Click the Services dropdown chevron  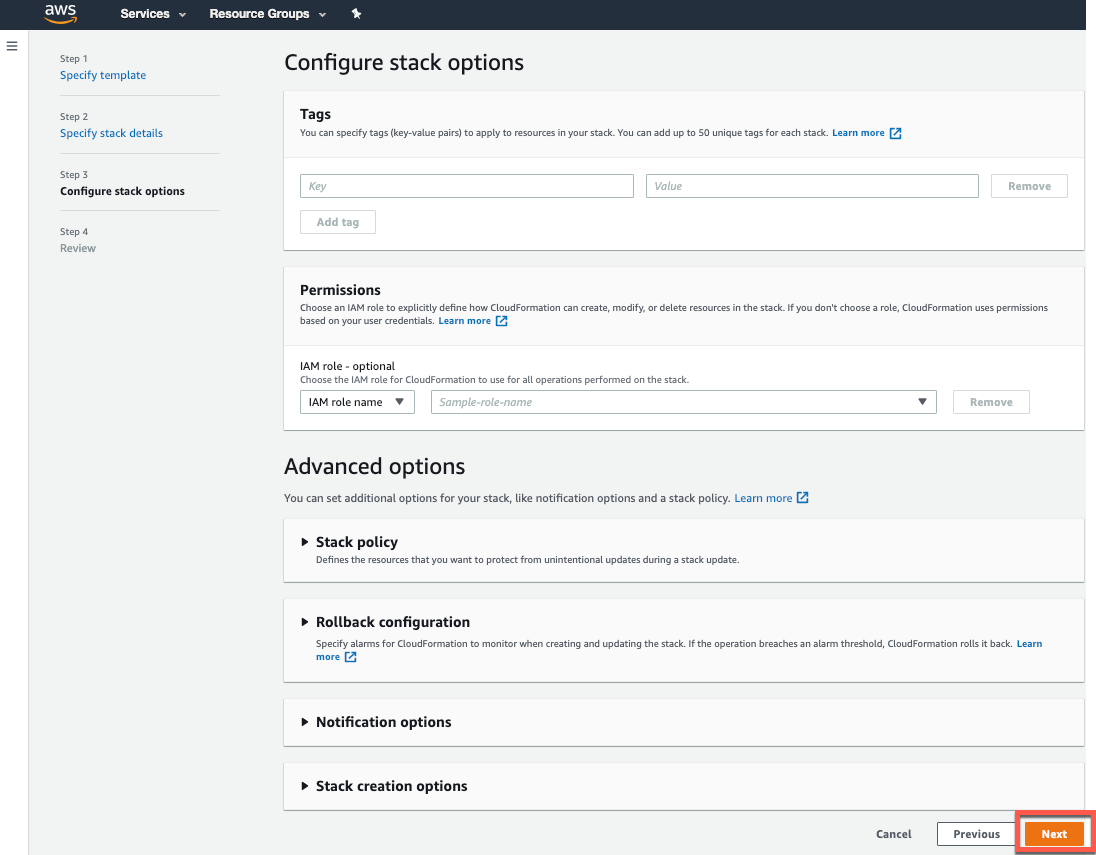click(x=182, y=15)
